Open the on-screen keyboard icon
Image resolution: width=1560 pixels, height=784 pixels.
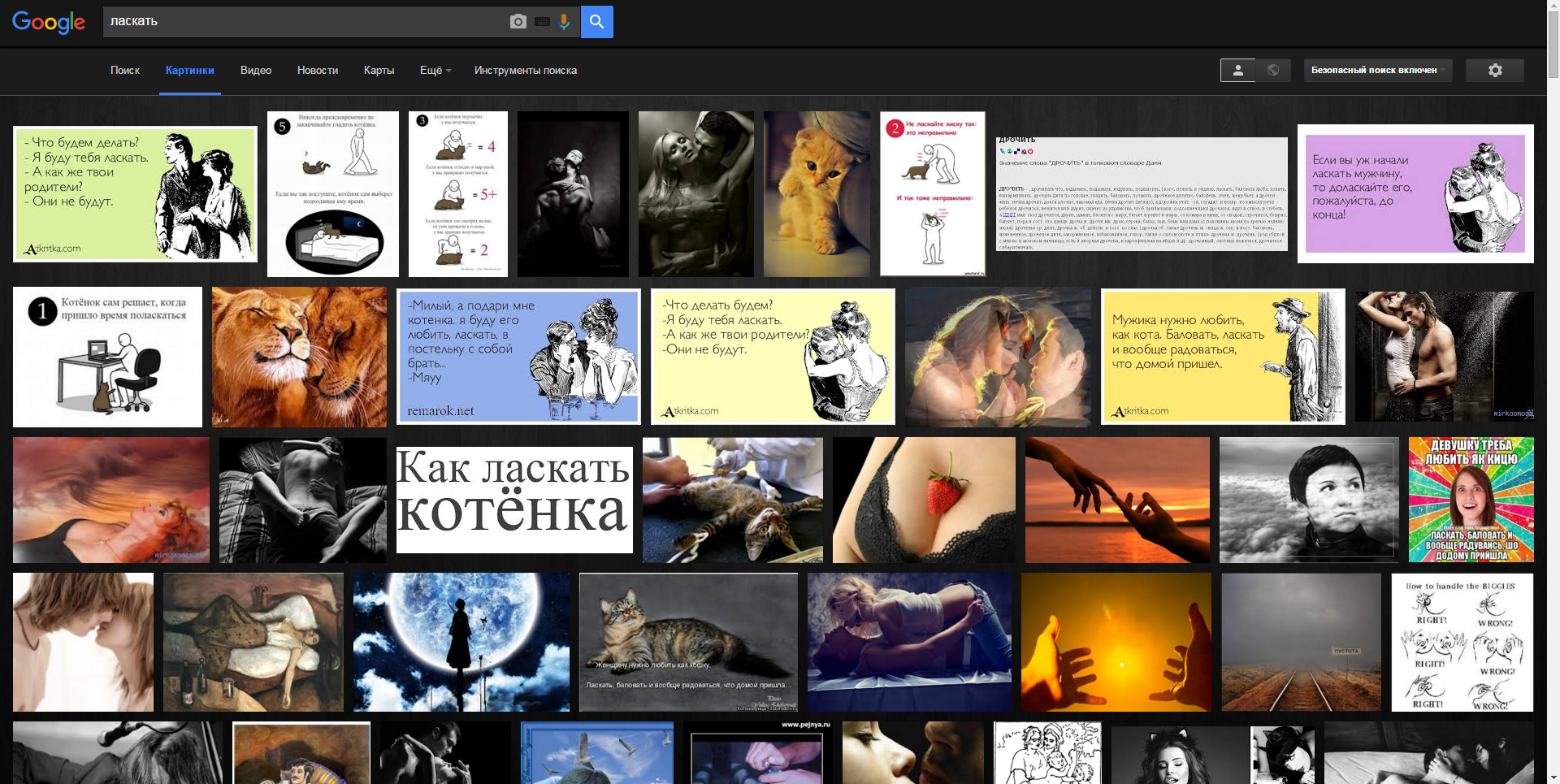(542, 22)
